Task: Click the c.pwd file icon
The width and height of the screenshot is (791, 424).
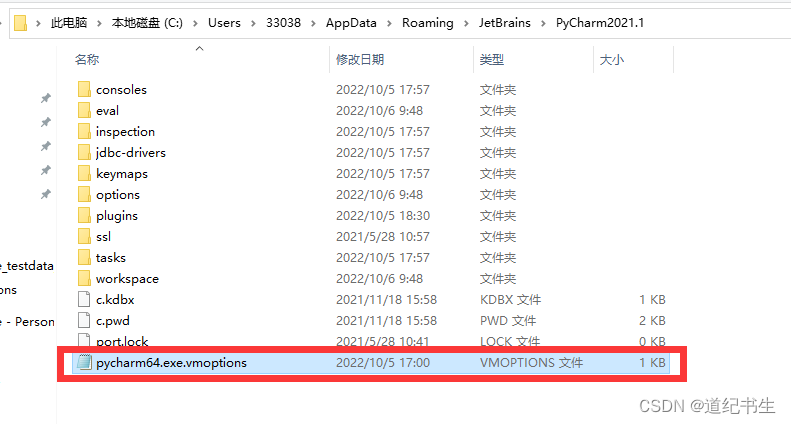Action: (84, 321)
